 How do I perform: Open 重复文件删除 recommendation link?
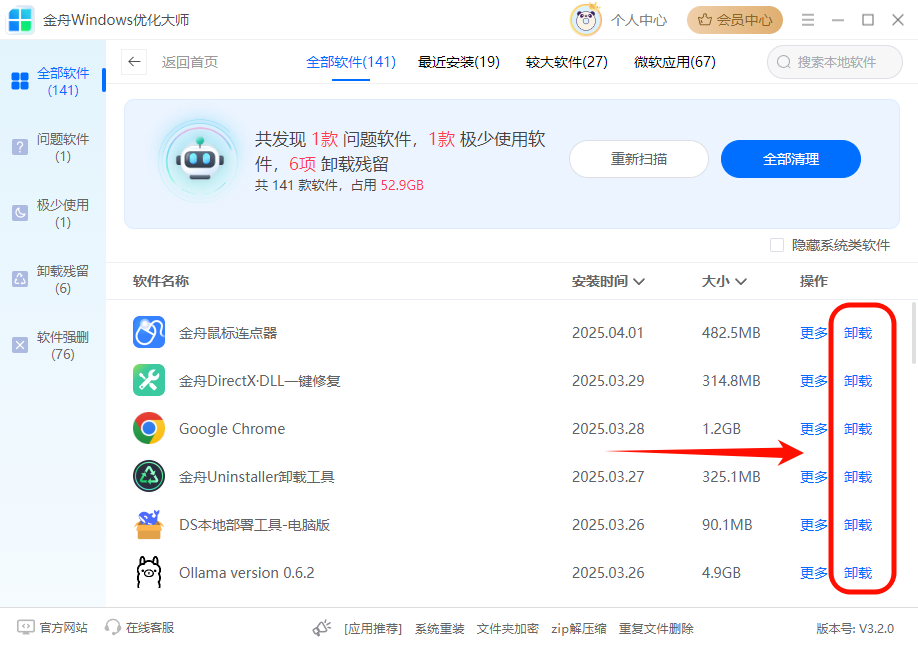pos(656,628)
